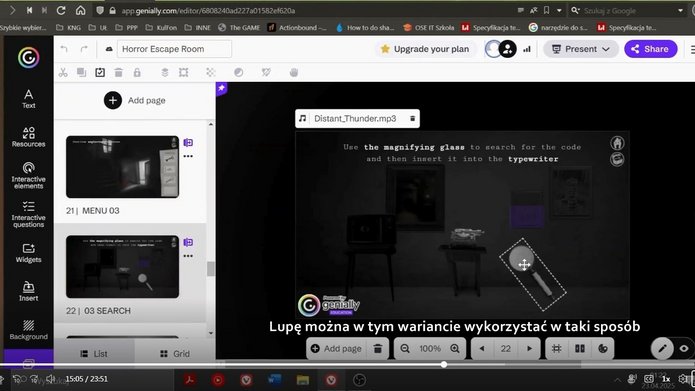Switch to List view tab

94,353
